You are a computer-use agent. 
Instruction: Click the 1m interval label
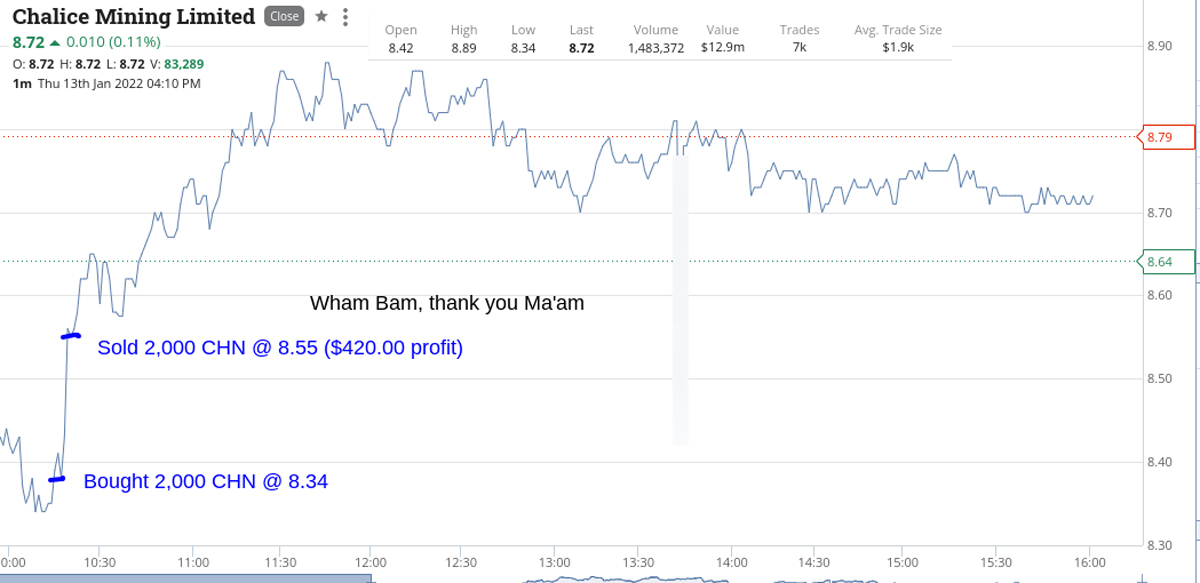point(22,84)
